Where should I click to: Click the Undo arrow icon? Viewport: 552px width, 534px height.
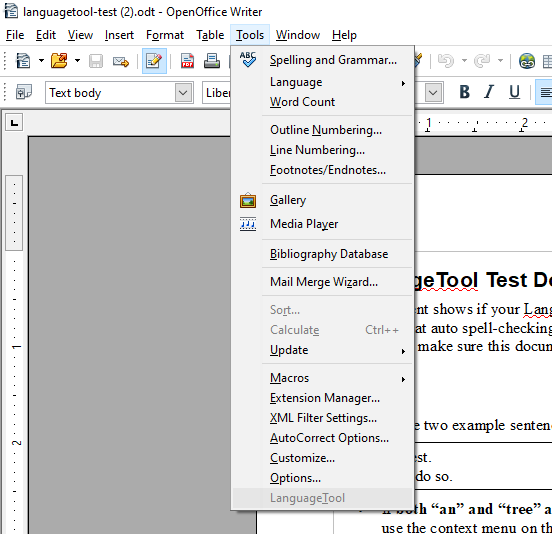click(446, 61)
